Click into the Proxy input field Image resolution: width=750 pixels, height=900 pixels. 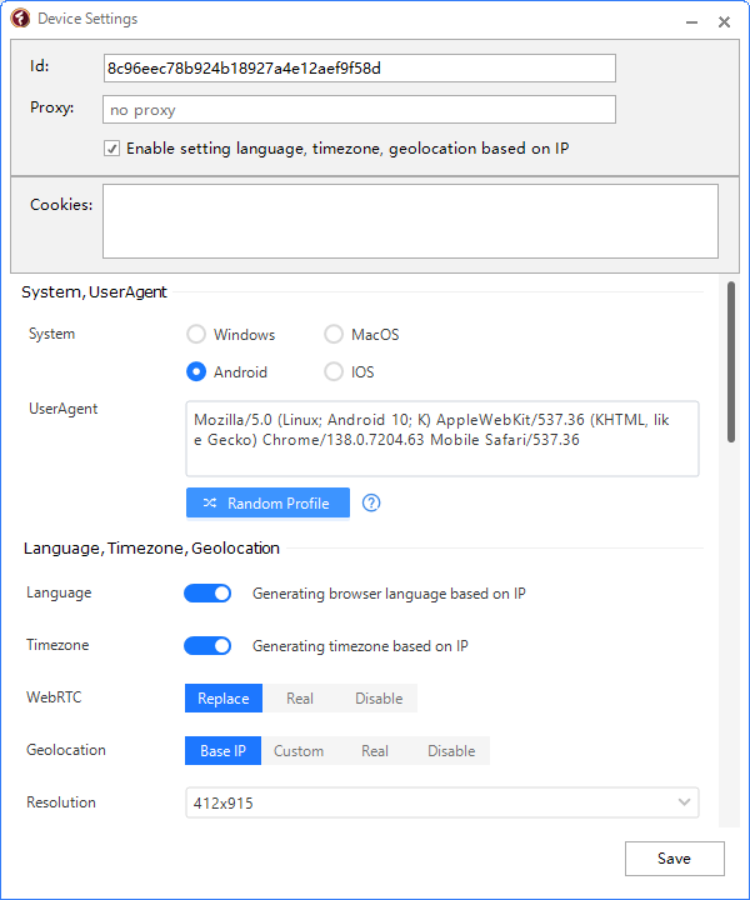(x=359, y=109)
